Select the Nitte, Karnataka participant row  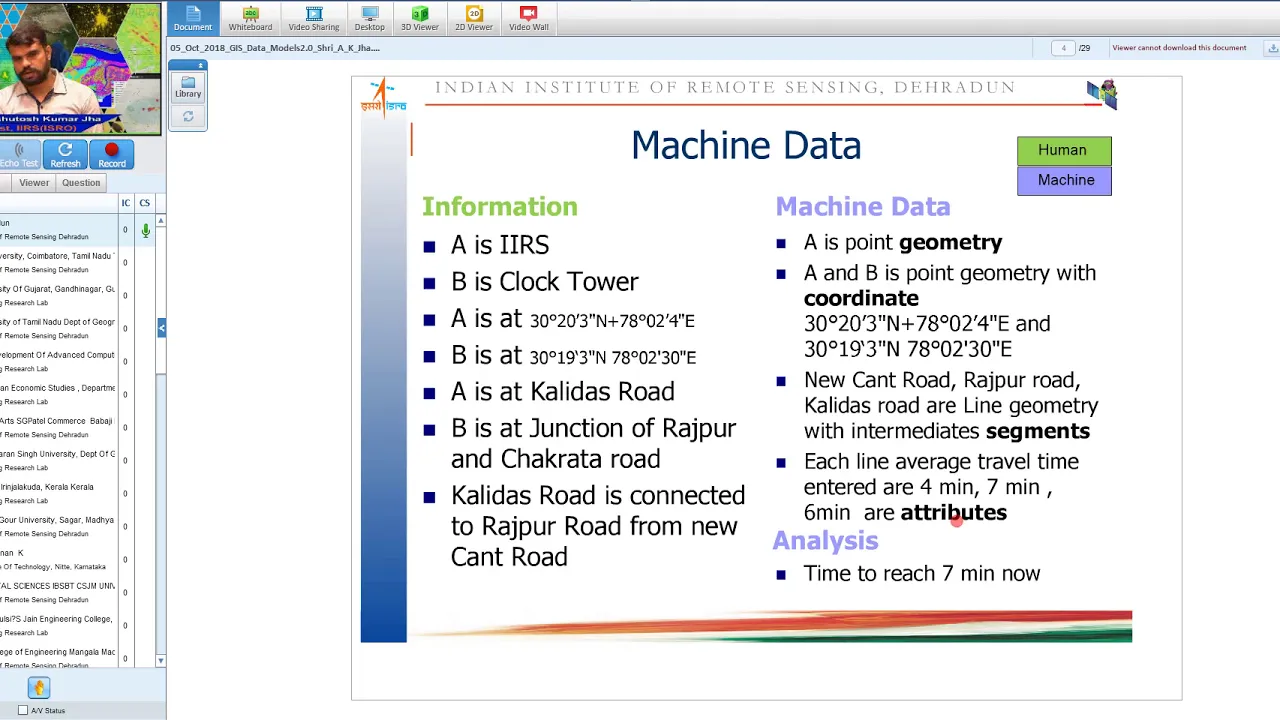coord(58,560)
